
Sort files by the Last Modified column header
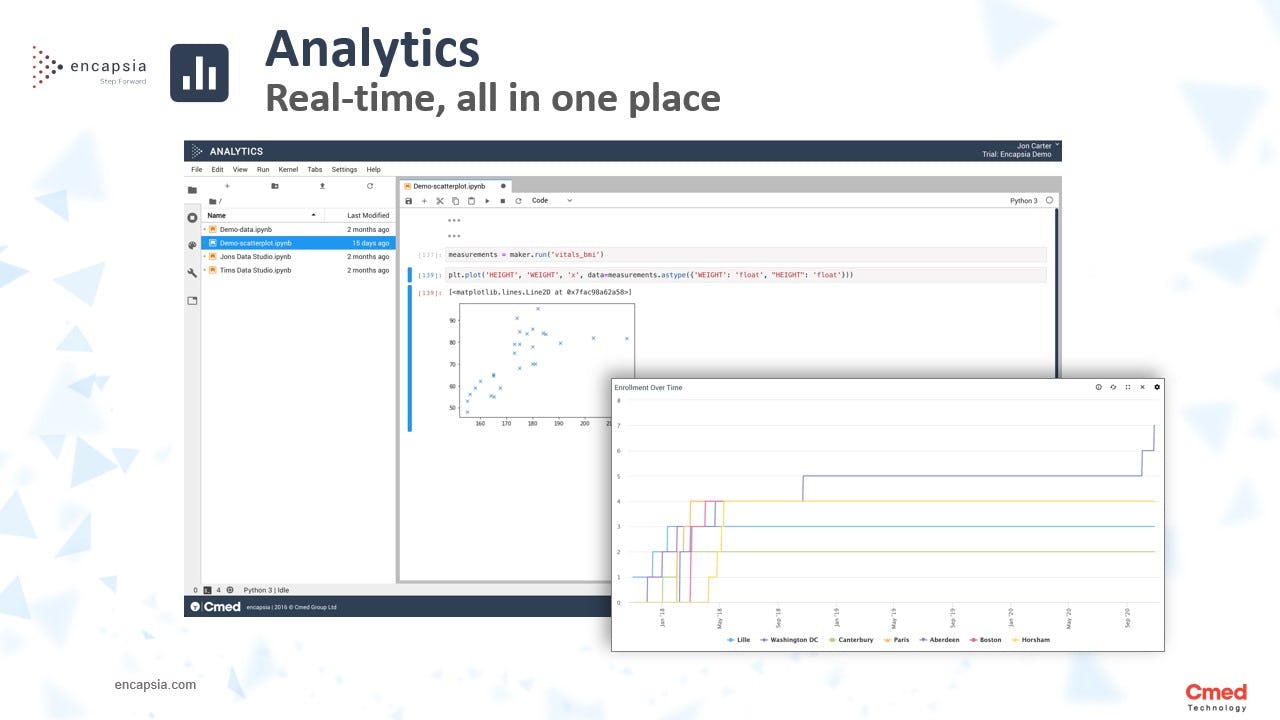tap(368, 215)
